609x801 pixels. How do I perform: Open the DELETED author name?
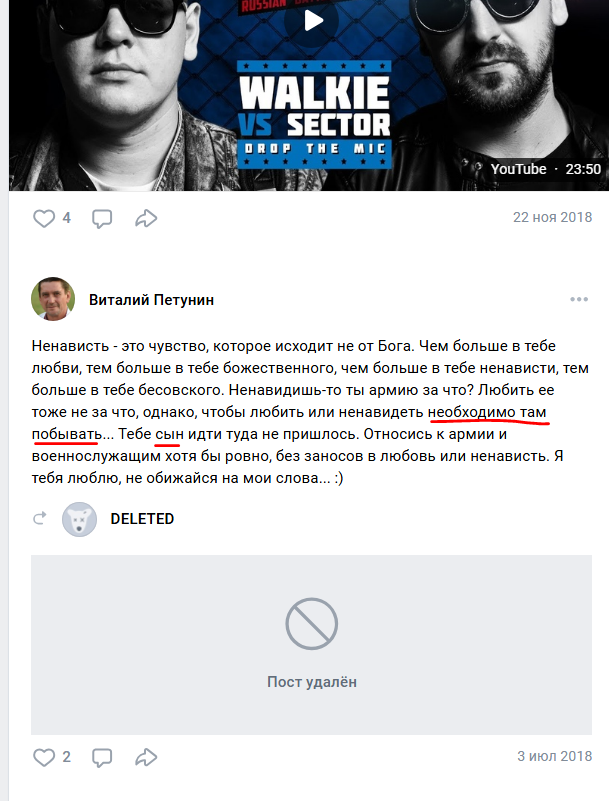click(x=142, y=519)
